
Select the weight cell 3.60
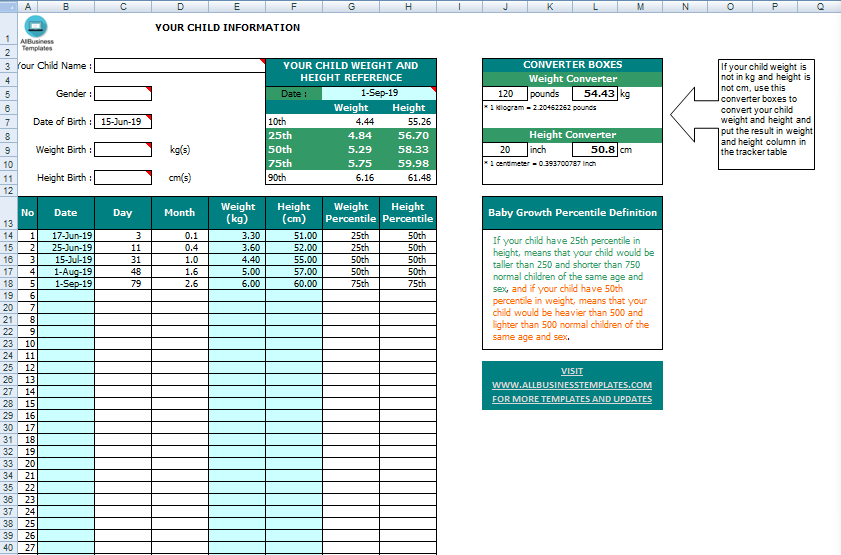(237, 248)
